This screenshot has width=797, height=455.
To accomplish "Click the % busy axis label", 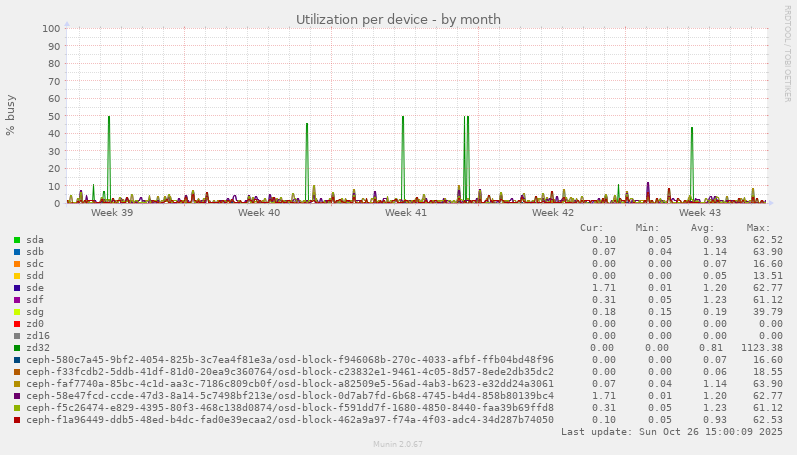I will 12,116.
